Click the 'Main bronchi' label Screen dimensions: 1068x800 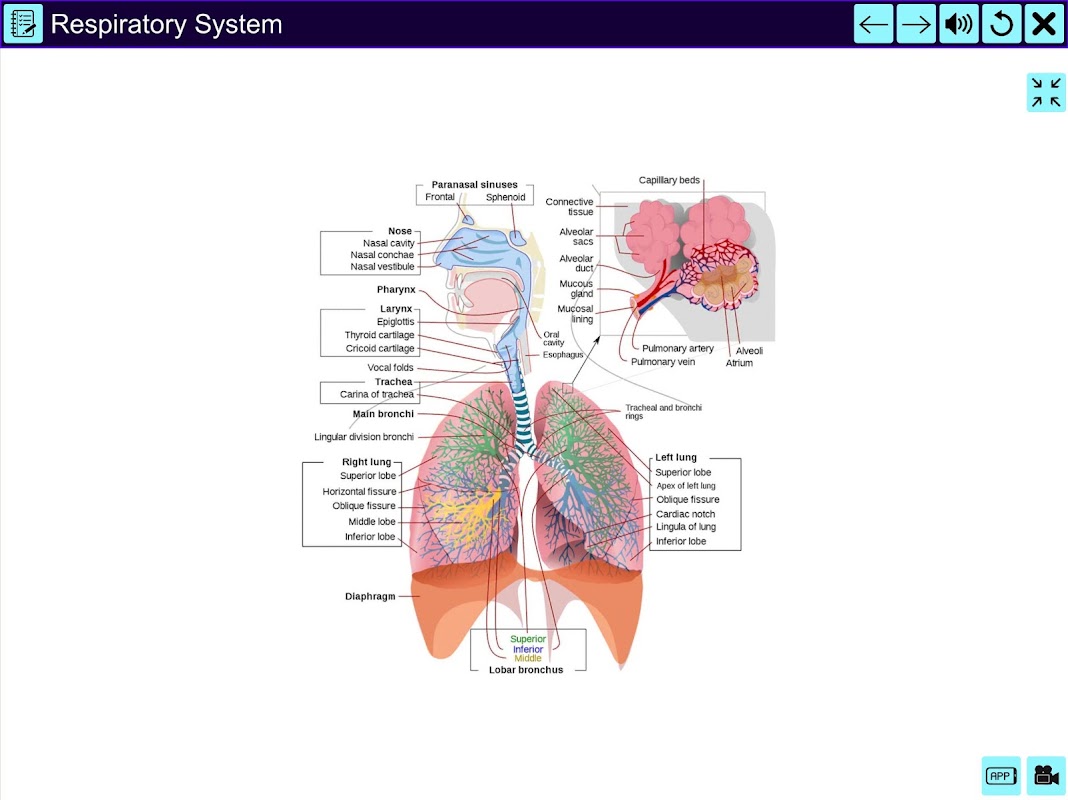pos(383,413)
